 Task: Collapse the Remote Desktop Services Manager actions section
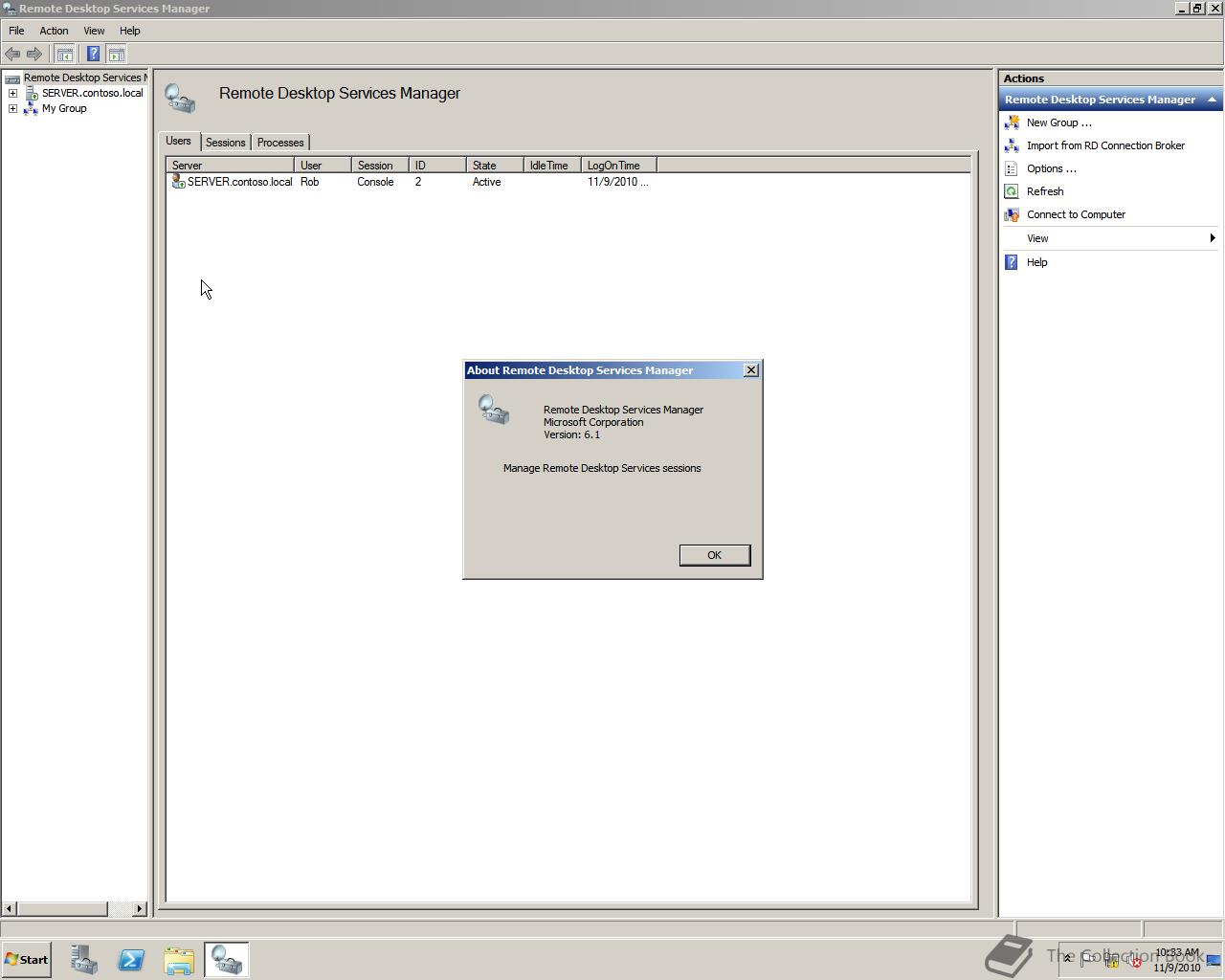point(1212,100)
